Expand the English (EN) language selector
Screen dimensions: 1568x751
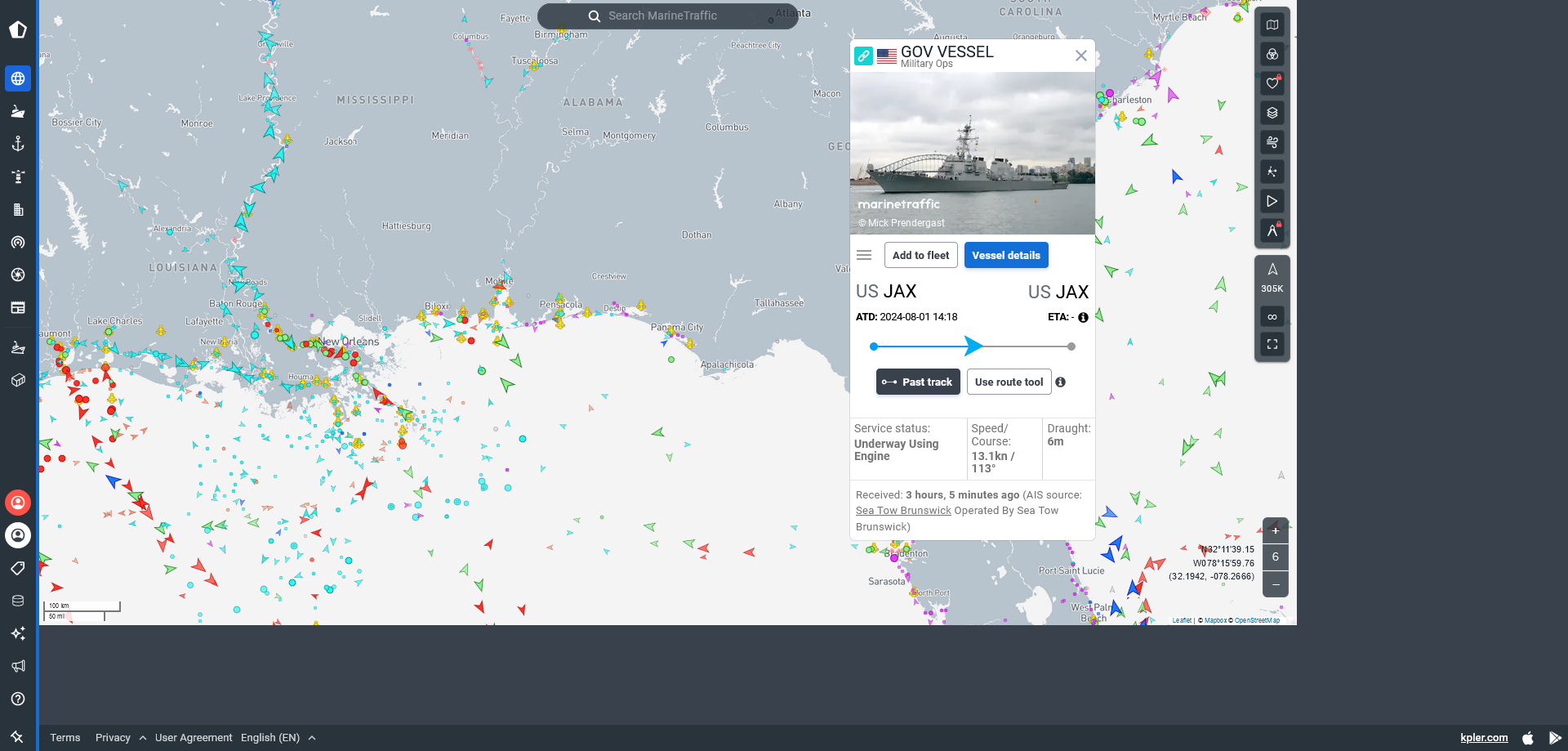pyautogui.click(x=278, y=738)
